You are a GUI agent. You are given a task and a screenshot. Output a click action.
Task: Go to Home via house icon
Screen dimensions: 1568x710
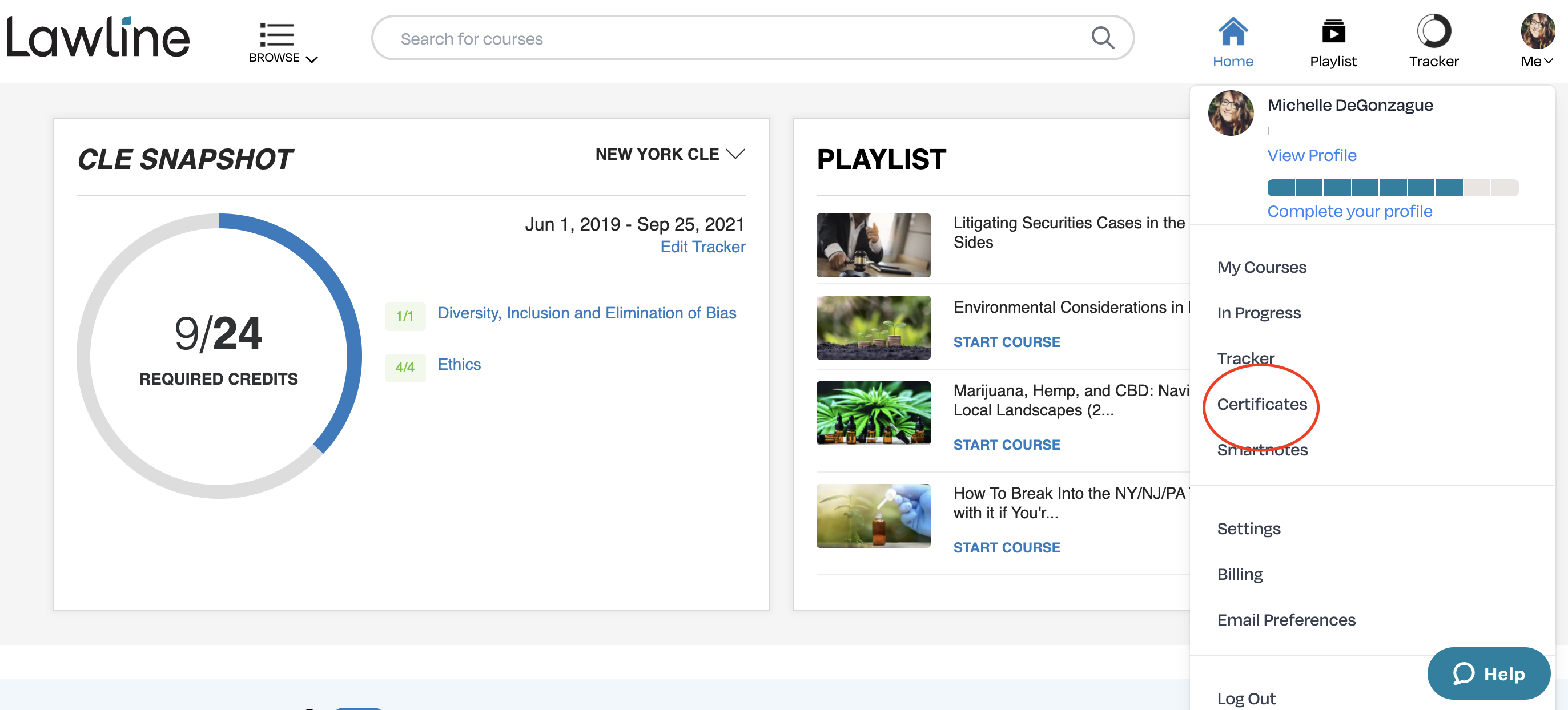tap(1233, 31)
